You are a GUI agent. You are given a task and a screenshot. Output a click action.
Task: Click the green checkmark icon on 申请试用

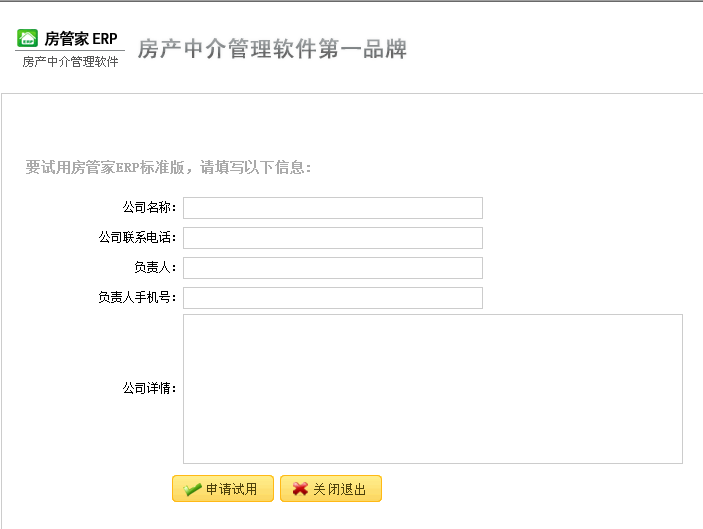point(192,489)
